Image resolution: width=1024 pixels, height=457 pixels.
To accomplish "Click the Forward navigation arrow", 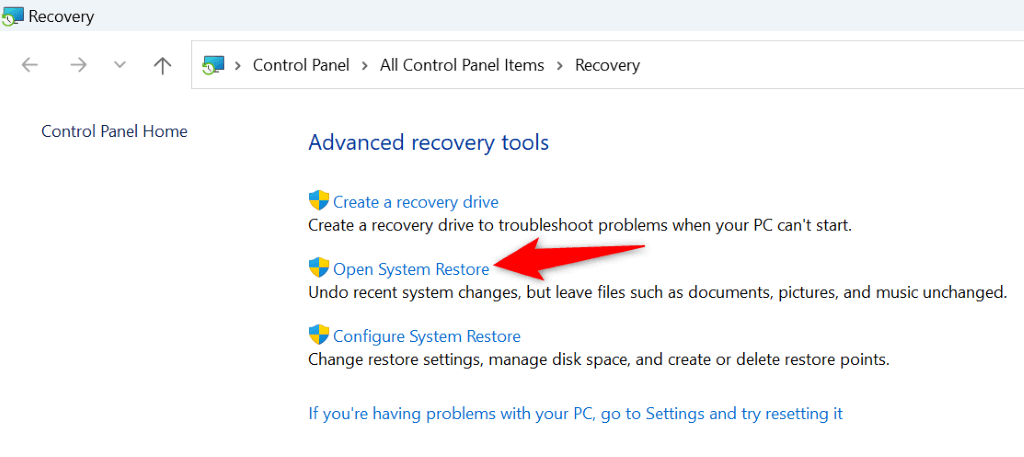I will [x=77, y=65].
